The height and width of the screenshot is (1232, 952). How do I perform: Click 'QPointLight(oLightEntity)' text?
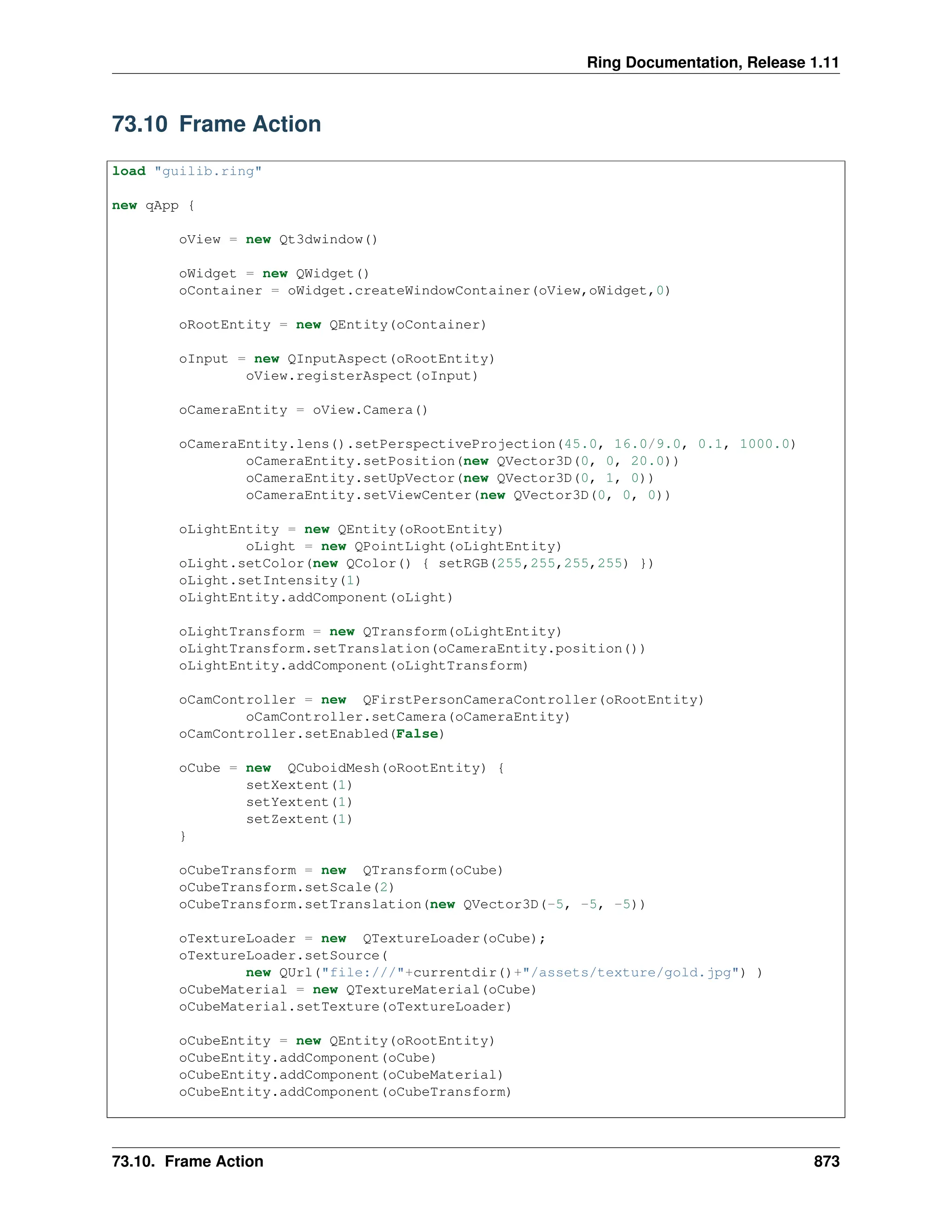pyautogui.click(x=457, y=547)
